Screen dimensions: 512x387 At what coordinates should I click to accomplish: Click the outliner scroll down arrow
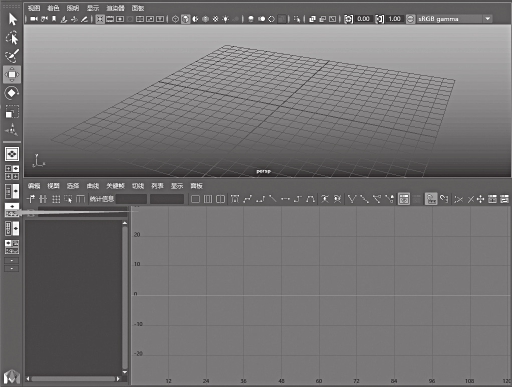click(125, 372)
